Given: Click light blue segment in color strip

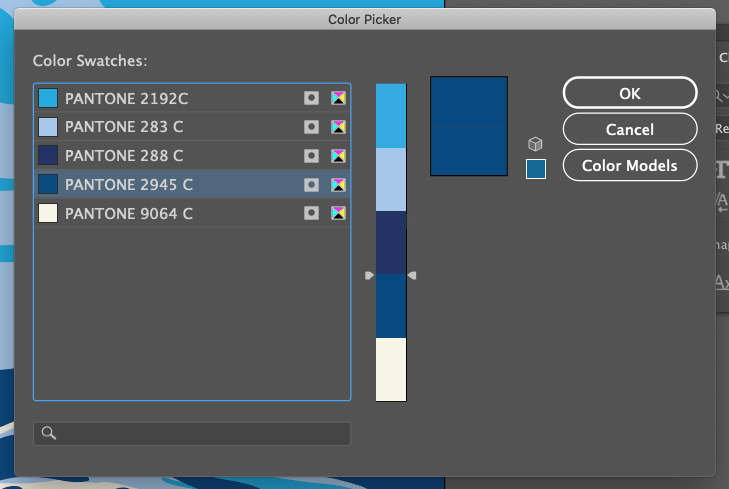Looking at the screenshot, I should coord(391,180).
